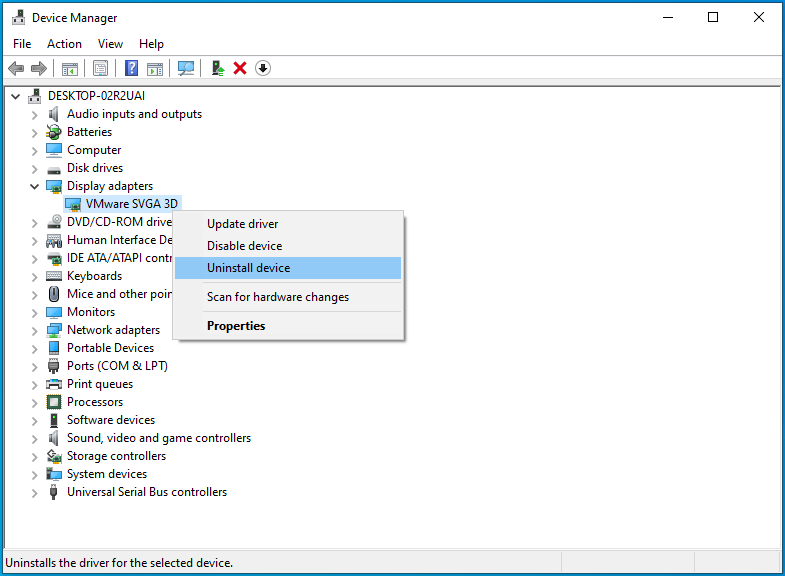Choose Update driver from context menu
The width and height of the screenshot is (785, 576).
click(x=288, y=224)
